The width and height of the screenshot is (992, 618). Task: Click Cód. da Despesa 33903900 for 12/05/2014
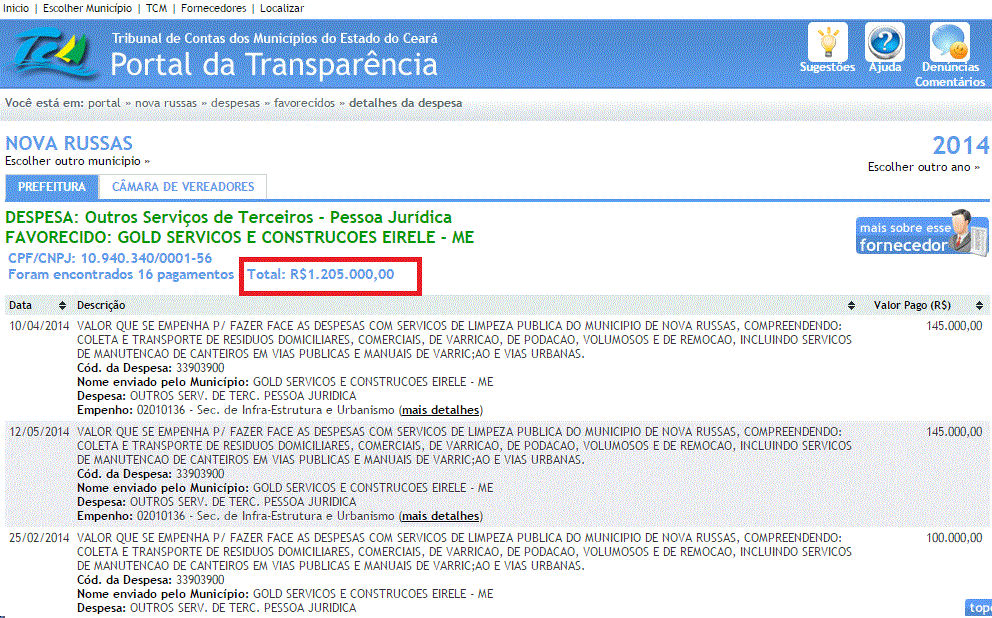click(x=151, y=474)
